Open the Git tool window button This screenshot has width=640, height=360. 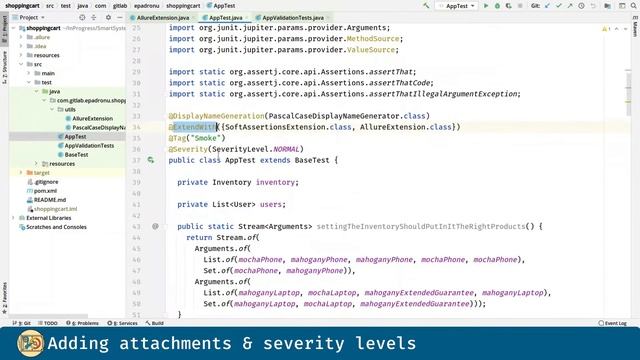(x=22, y=323)
